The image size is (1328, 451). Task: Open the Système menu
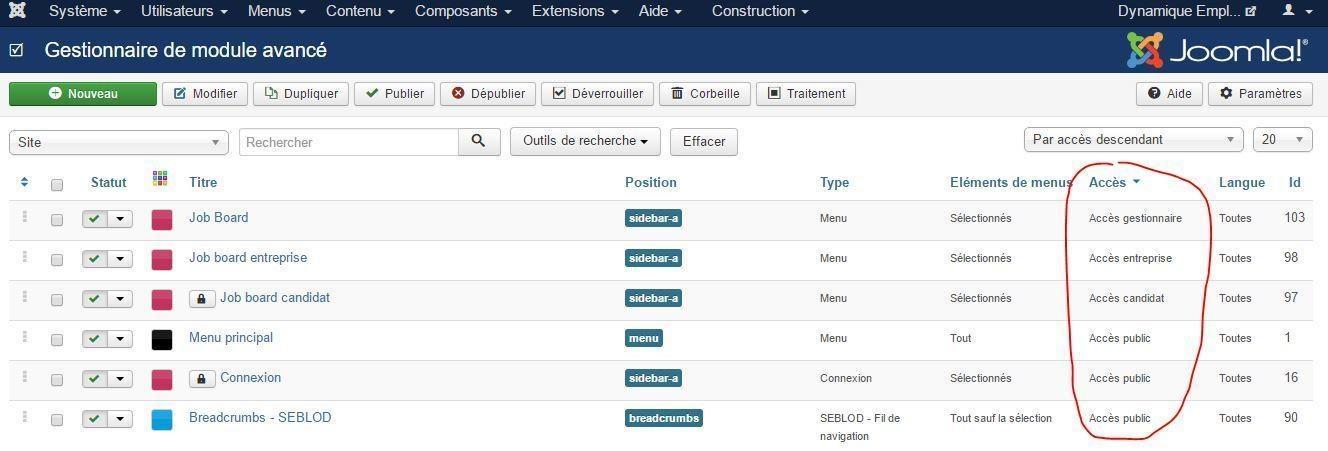click(x=85, y=11)
